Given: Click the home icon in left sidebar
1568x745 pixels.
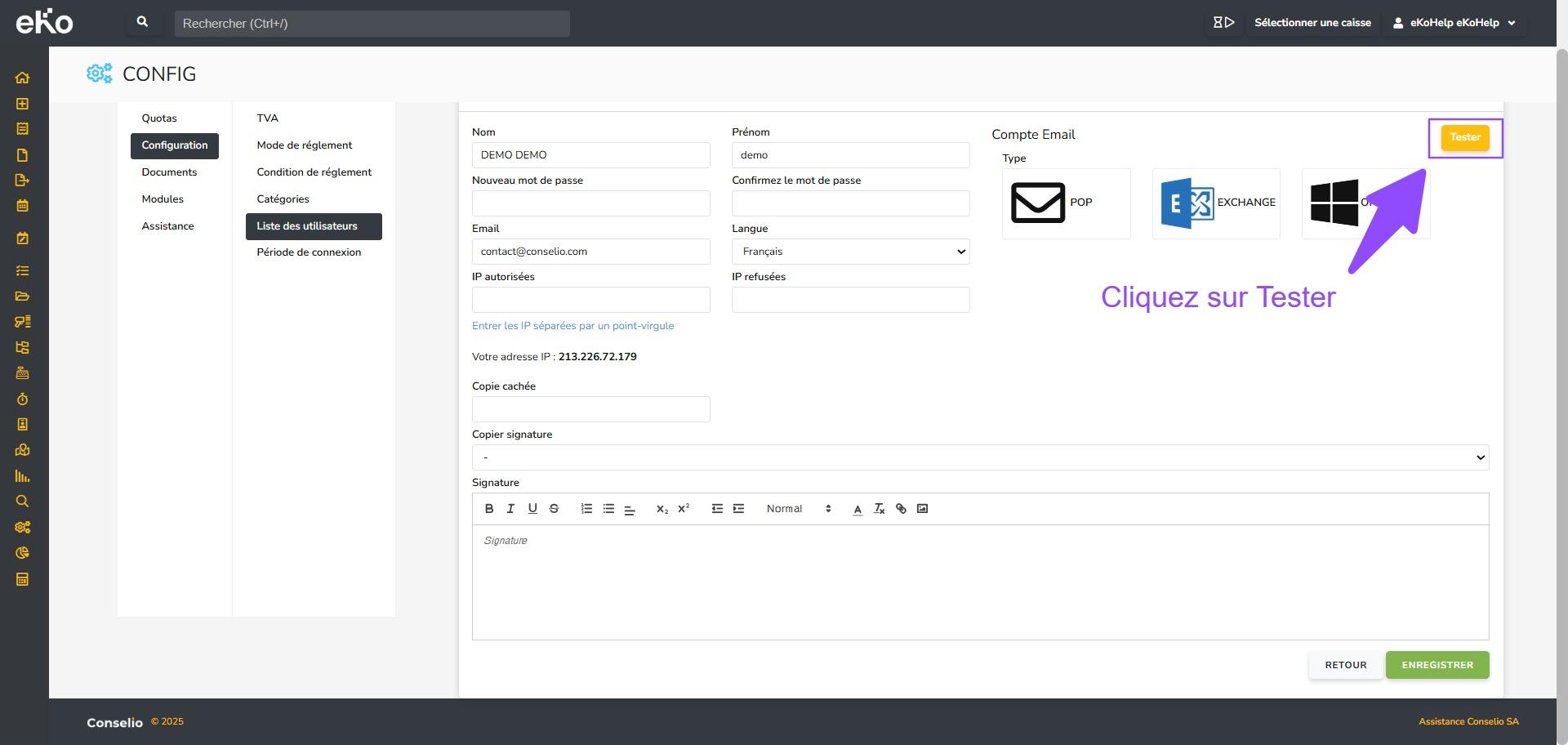Looking at the screenshot, I should [x=22, y=78].
